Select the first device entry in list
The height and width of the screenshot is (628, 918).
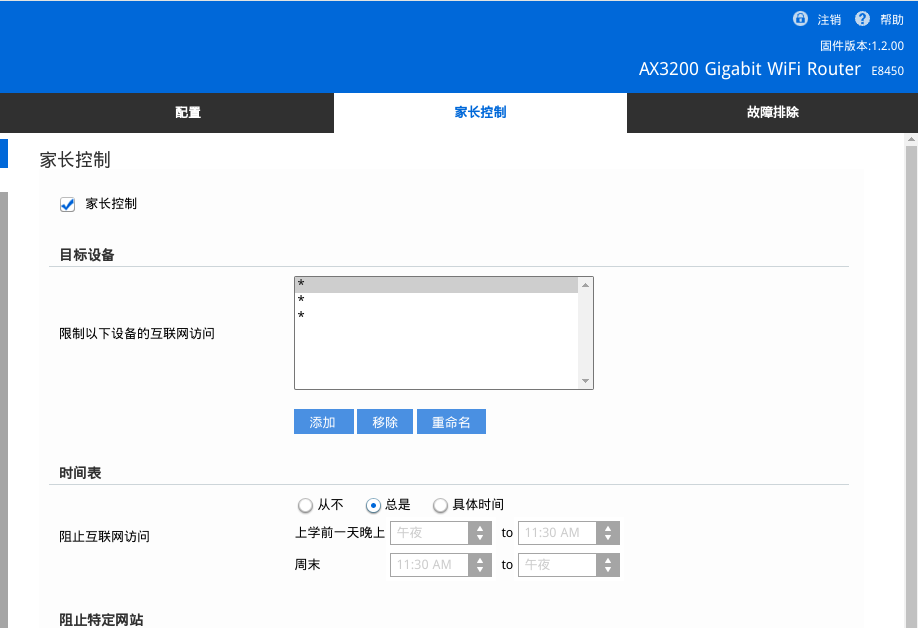click(436, 284)
